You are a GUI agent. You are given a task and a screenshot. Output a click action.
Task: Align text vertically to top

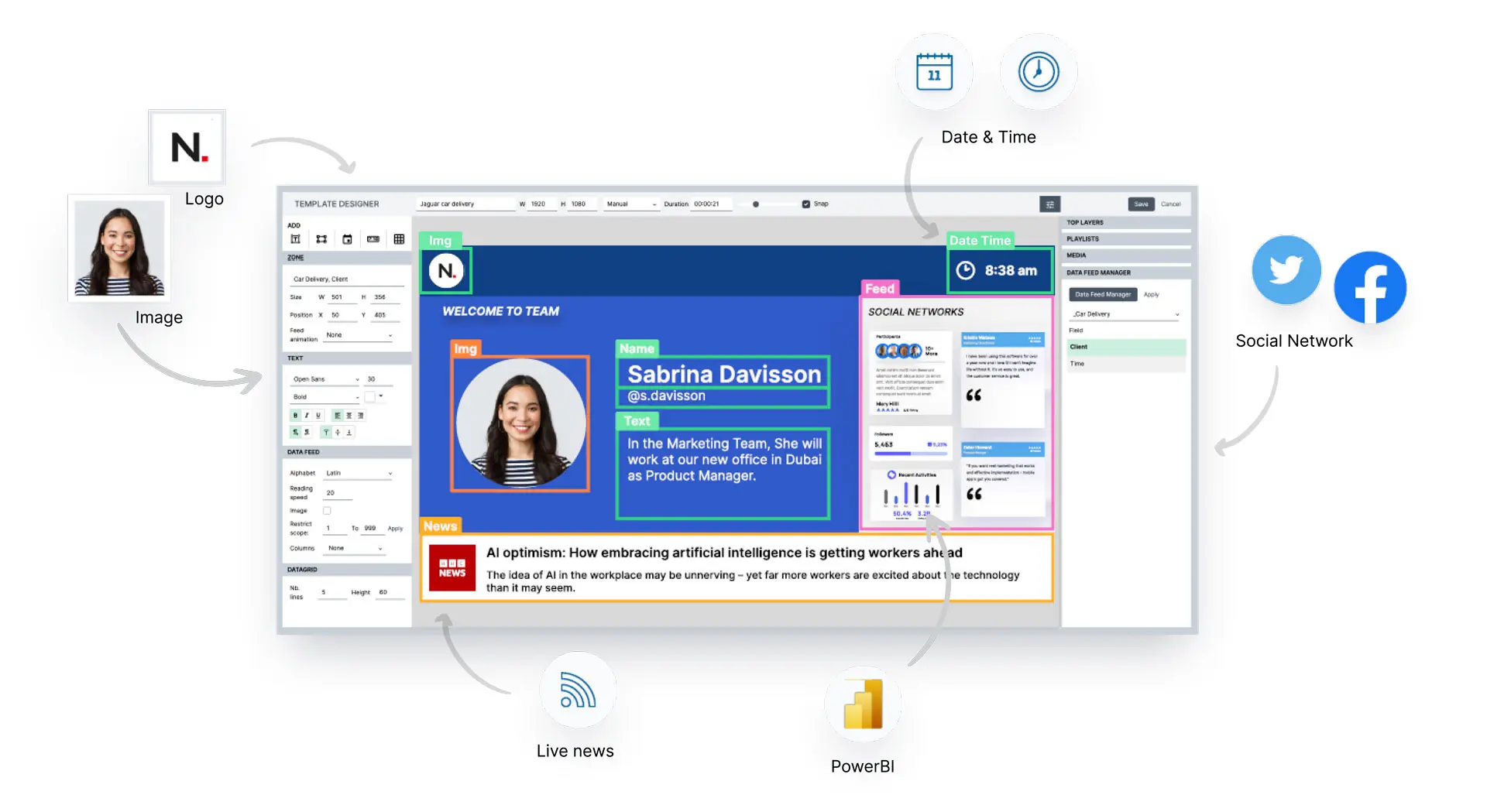click(326, 432)
